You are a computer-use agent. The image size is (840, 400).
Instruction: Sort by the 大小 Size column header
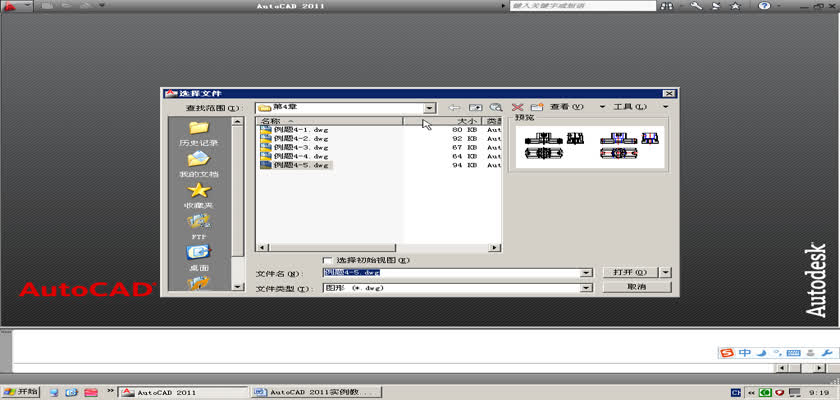pos(442,121)
